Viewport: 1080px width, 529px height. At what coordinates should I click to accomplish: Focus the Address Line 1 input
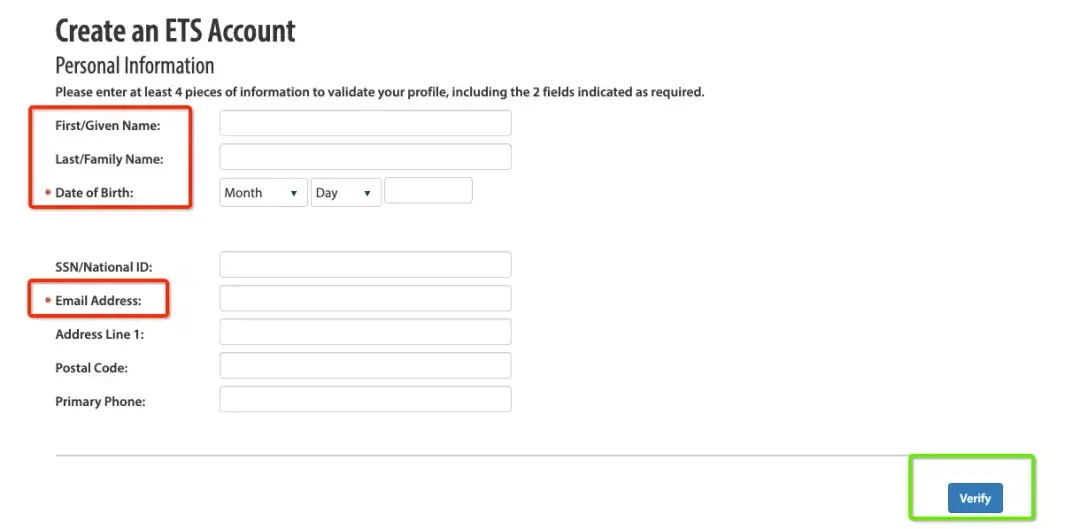(365, 333)
